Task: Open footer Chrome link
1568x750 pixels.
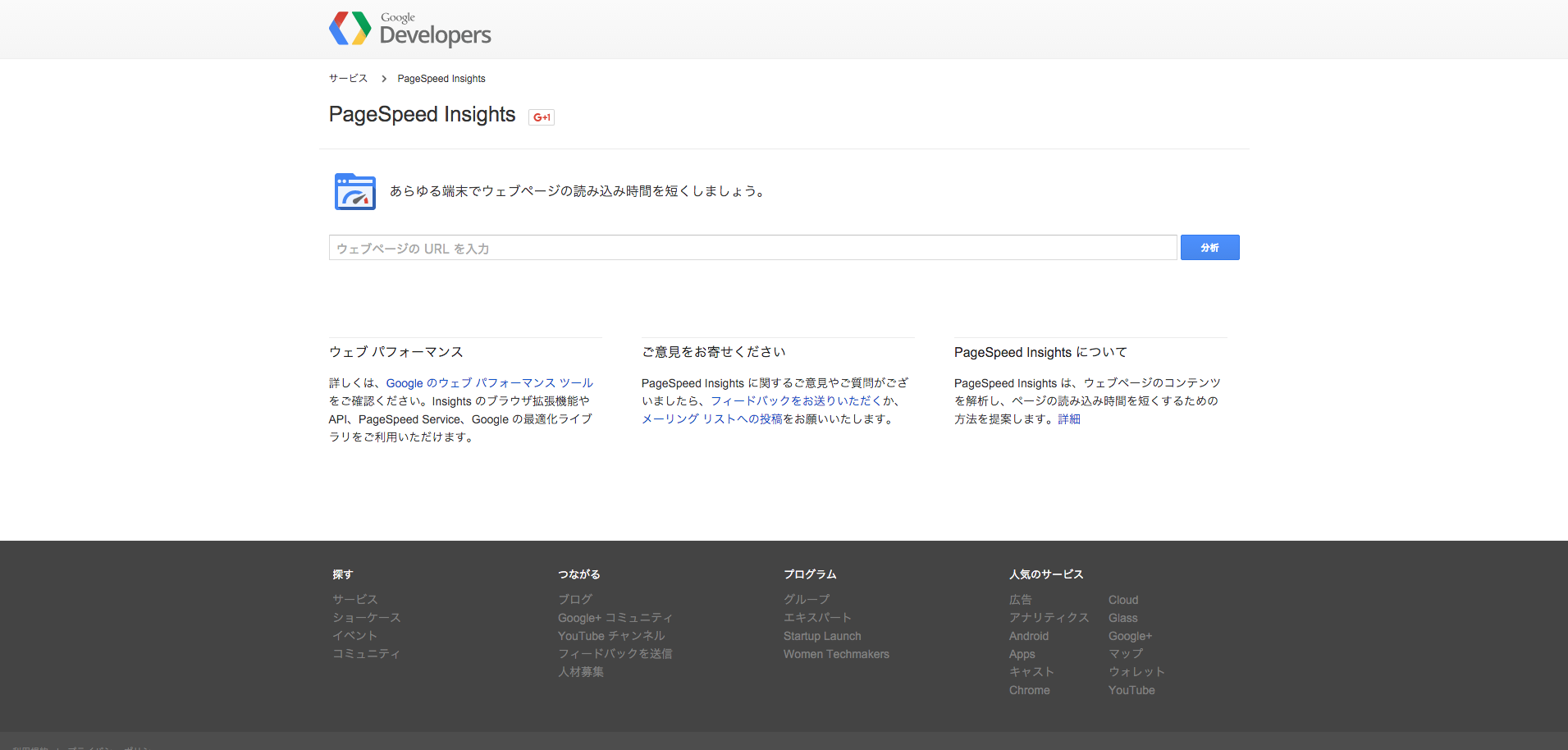Action: click(1030, 690)
